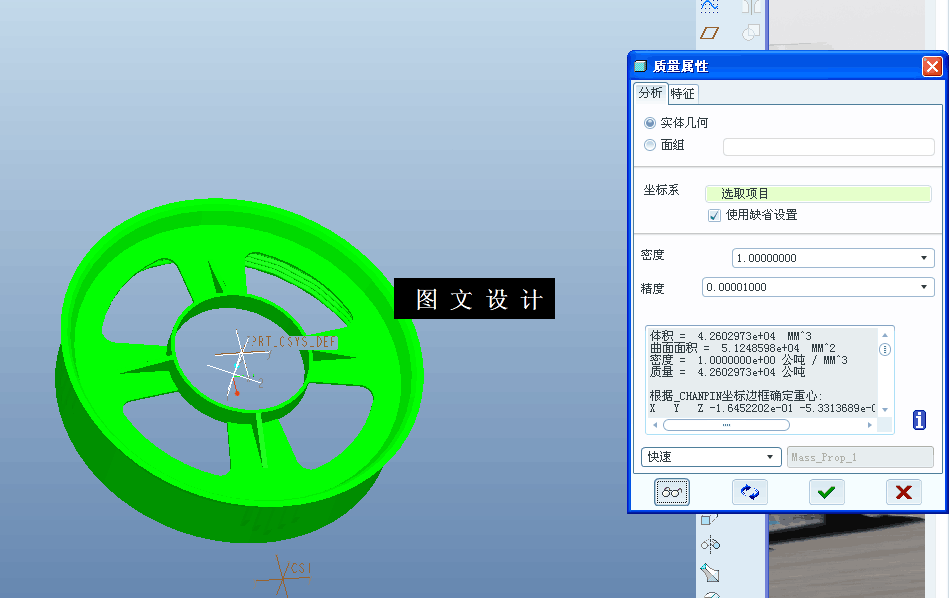Click the eyeglasses preview icon
This screenshot has width=949, height=598.
(x=671, y=491)
